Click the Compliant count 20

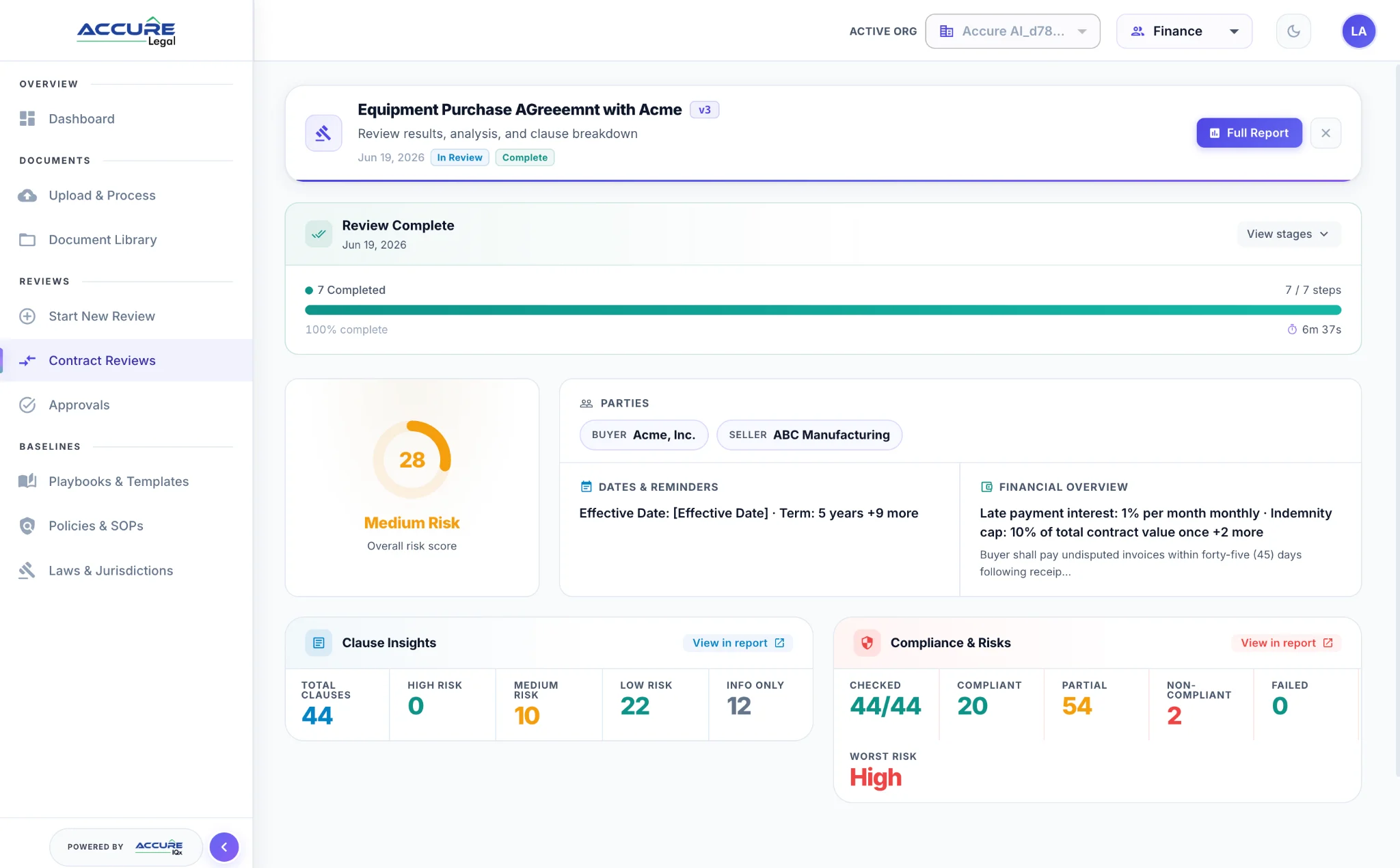[973, 706]
